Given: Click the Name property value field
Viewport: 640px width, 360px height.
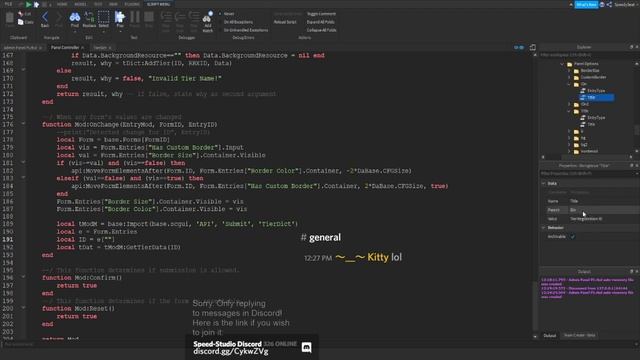Looking at the screenshot, I should (x=603, y=201).
